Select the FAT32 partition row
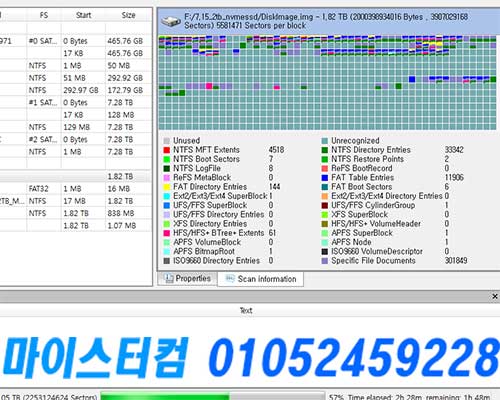Screen dimensions: 500x400 (76, 189)
